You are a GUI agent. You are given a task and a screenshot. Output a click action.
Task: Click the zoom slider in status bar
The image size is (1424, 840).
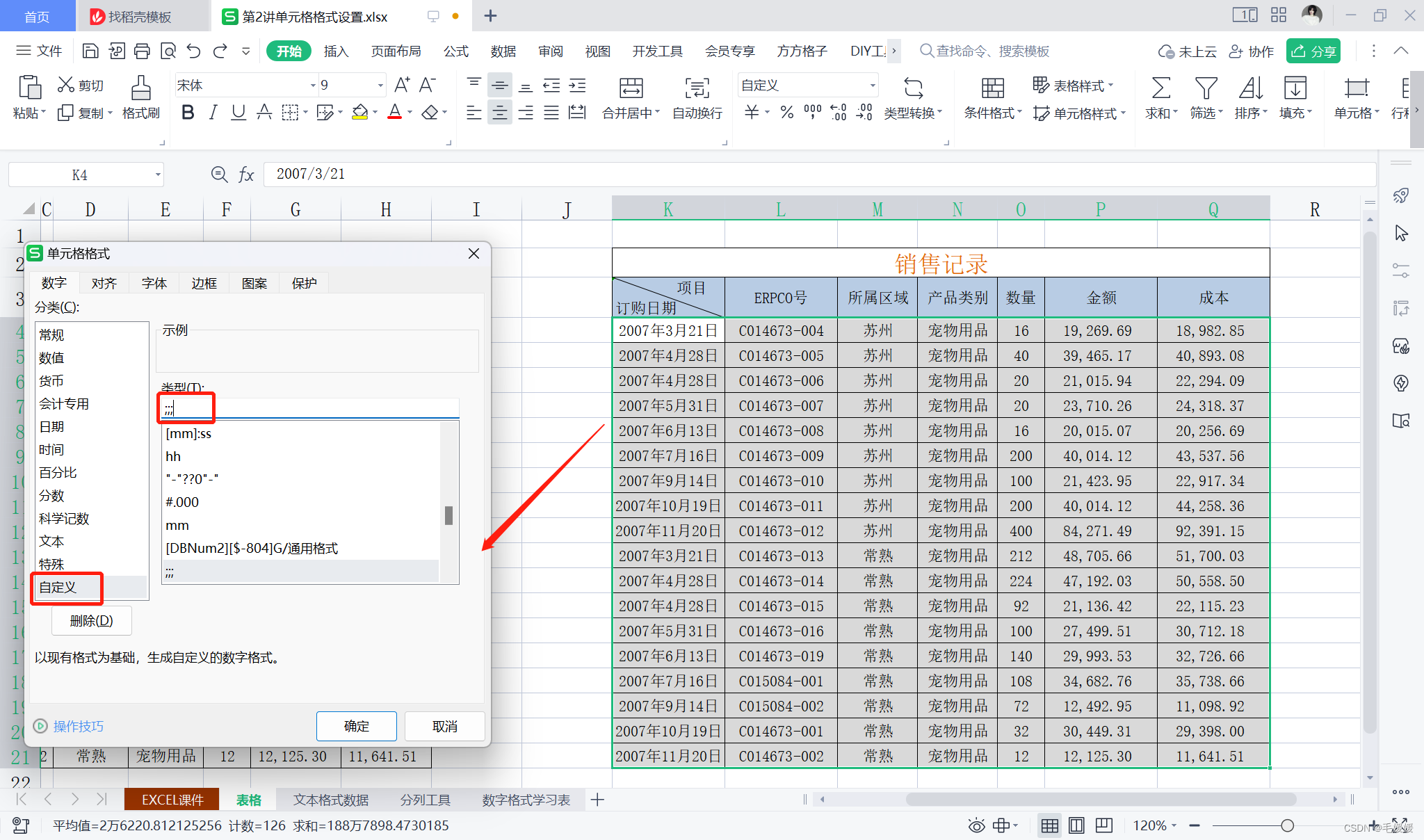coord(1287,825)
